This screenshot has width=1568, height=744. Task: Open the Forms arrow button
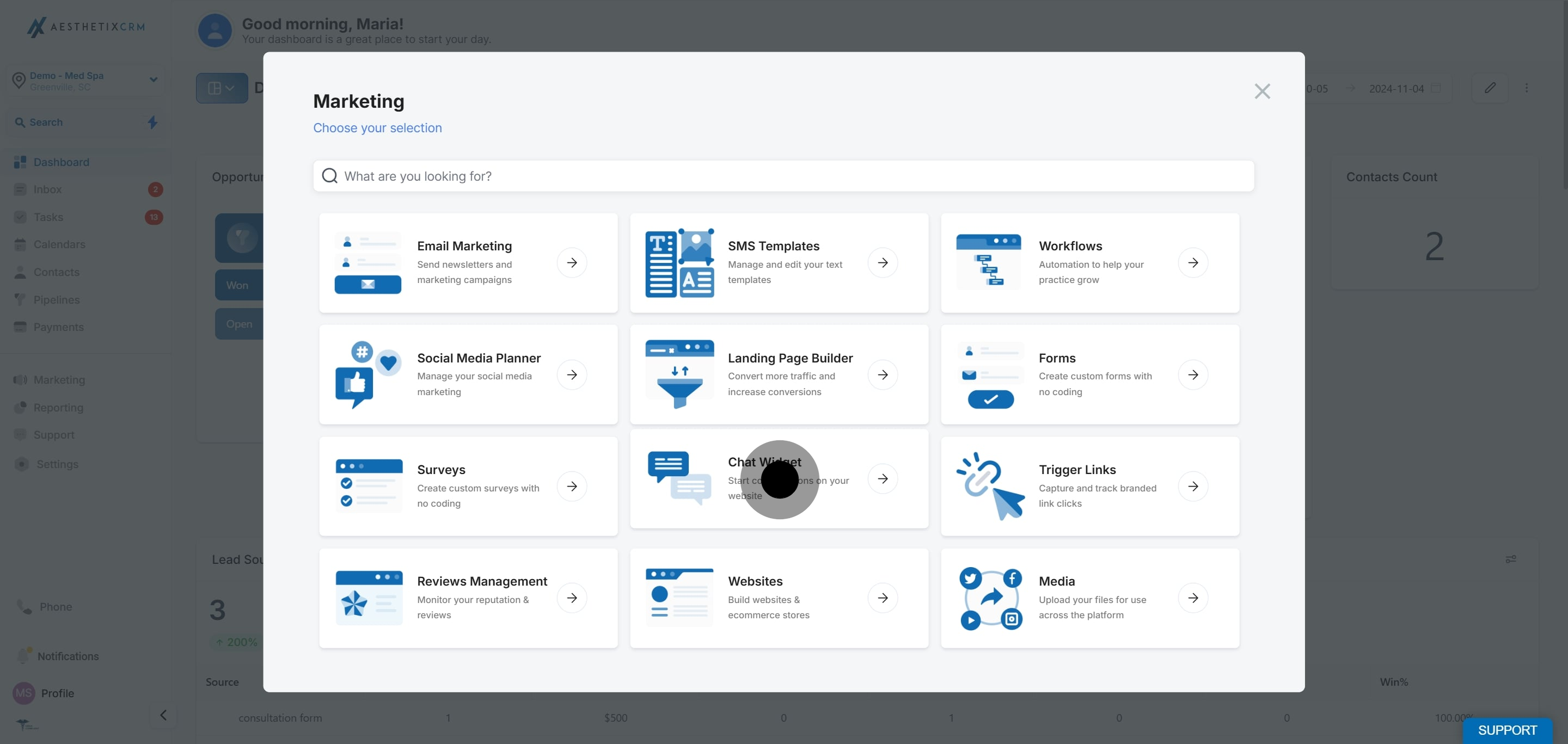1192,374
